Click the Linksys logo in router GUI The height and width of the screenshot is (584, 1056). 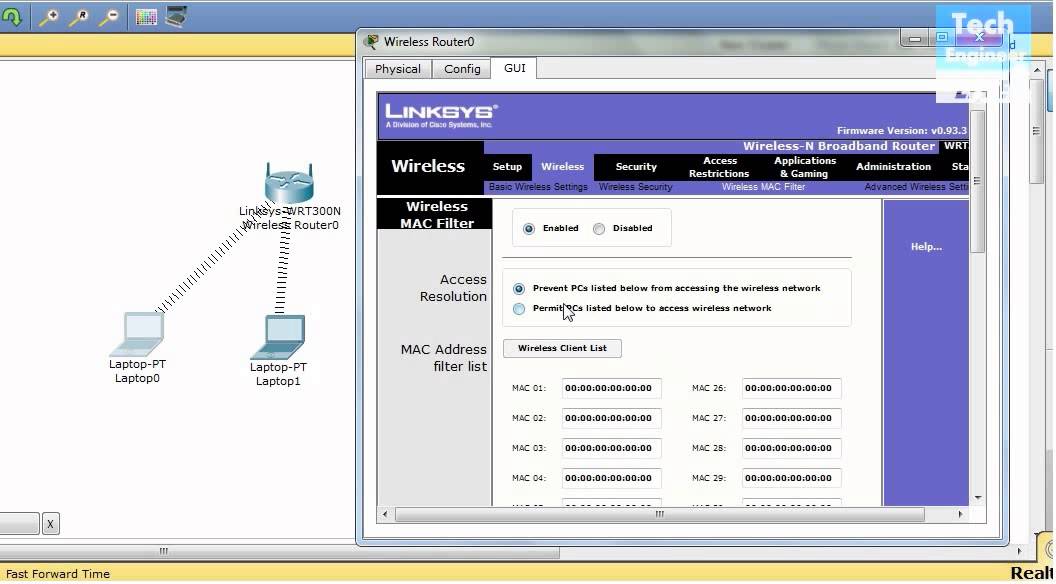(441, 115)
